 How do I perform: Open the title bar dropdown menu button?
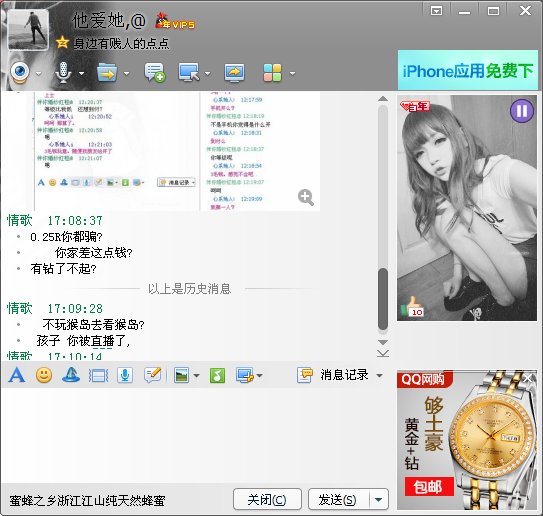[x=436, y=11]
